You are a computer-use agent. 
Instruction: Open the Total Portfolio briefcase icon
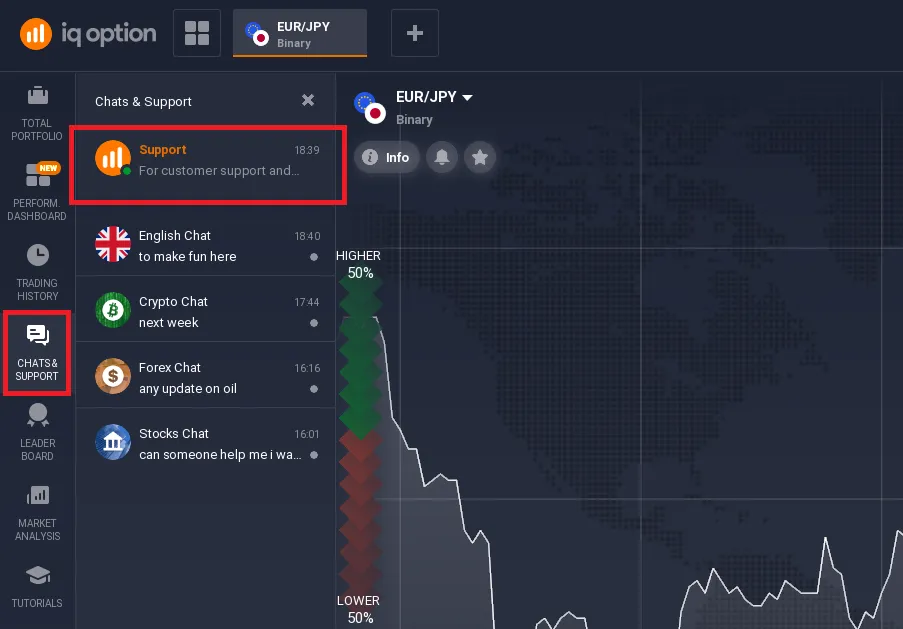[x=37, y=98]
